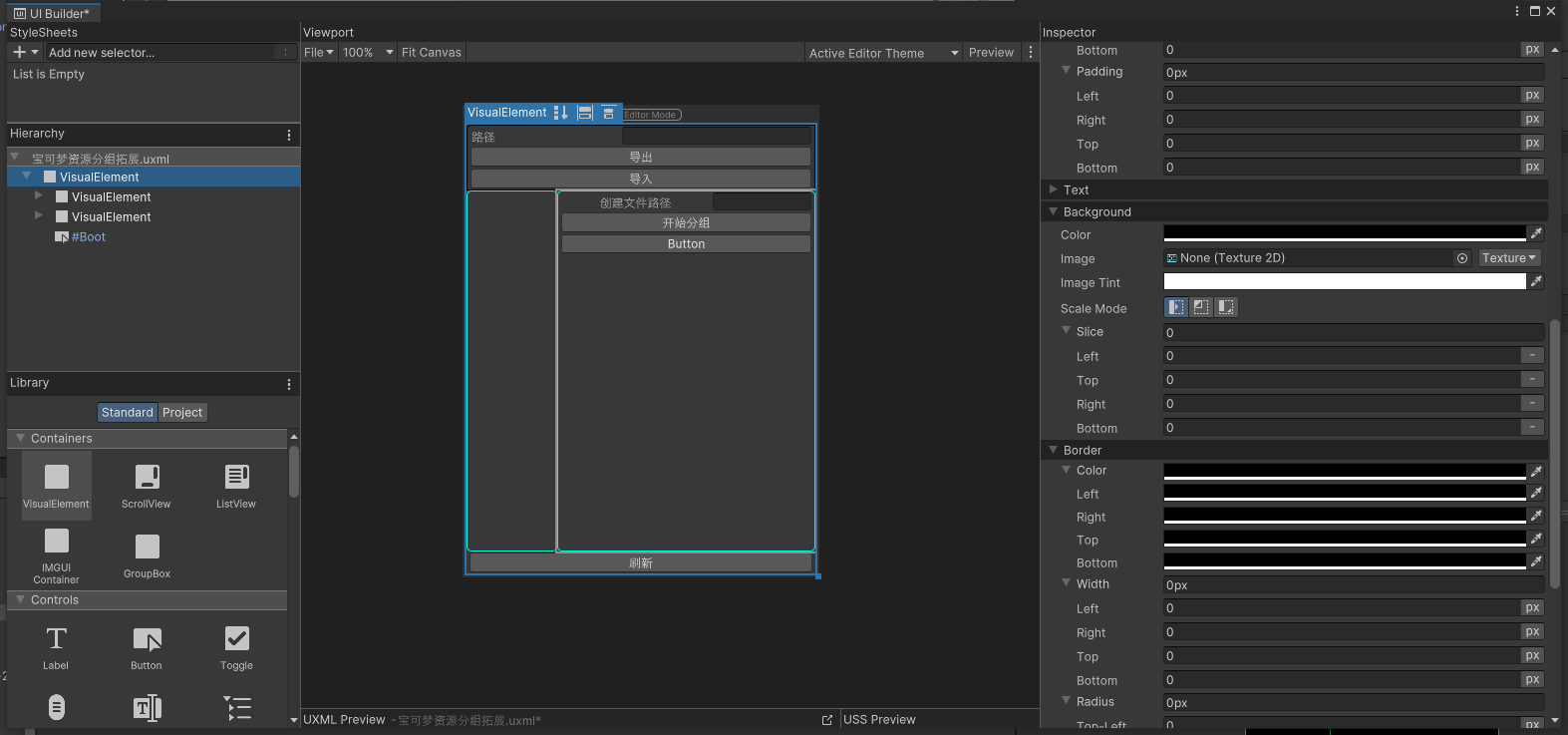Image resolution: width=1568 pixels, height=735 pixels.
Task: Open the USS Preview pane header
Action: (879, 720)
